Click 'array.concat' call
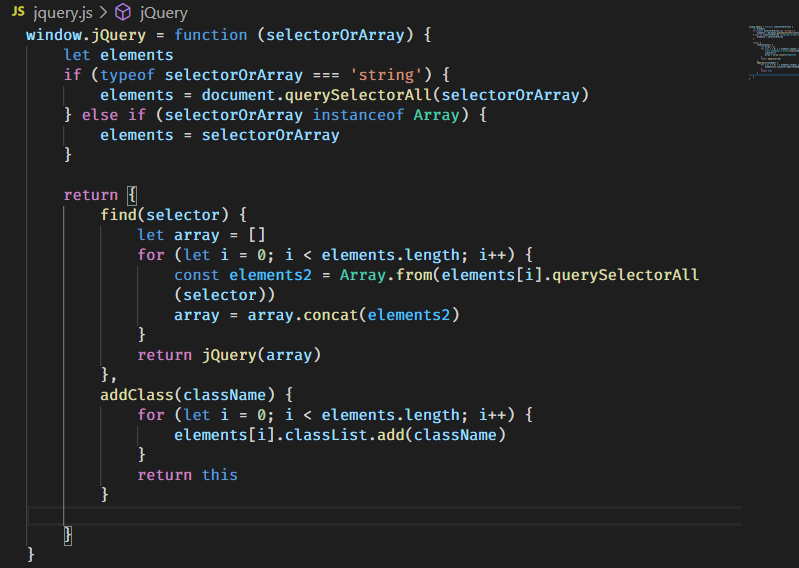Screen dimensions: 799x568 303,315
